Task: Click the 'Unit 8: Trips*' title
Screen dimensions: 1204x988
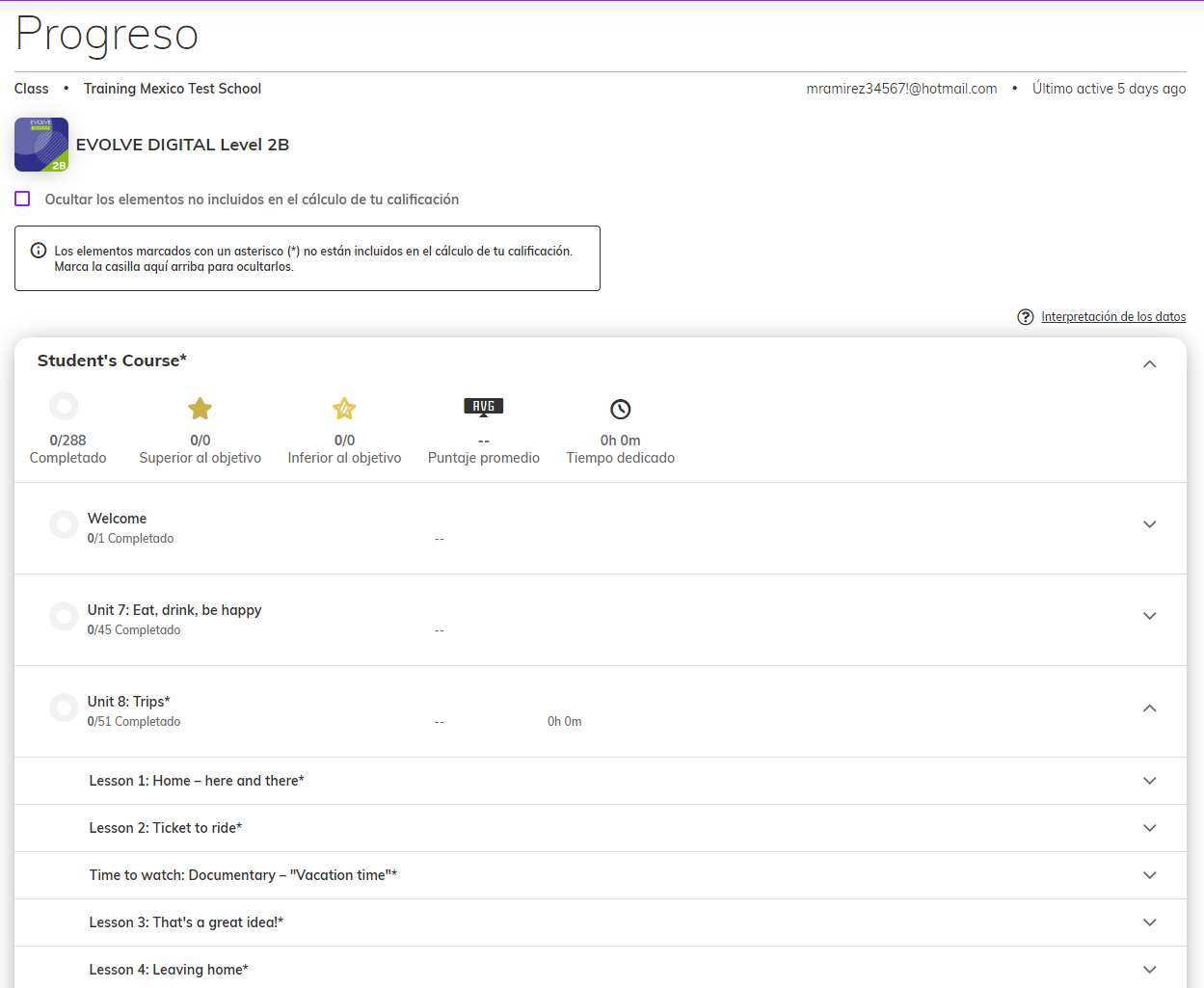Action: tap(128, 702)
